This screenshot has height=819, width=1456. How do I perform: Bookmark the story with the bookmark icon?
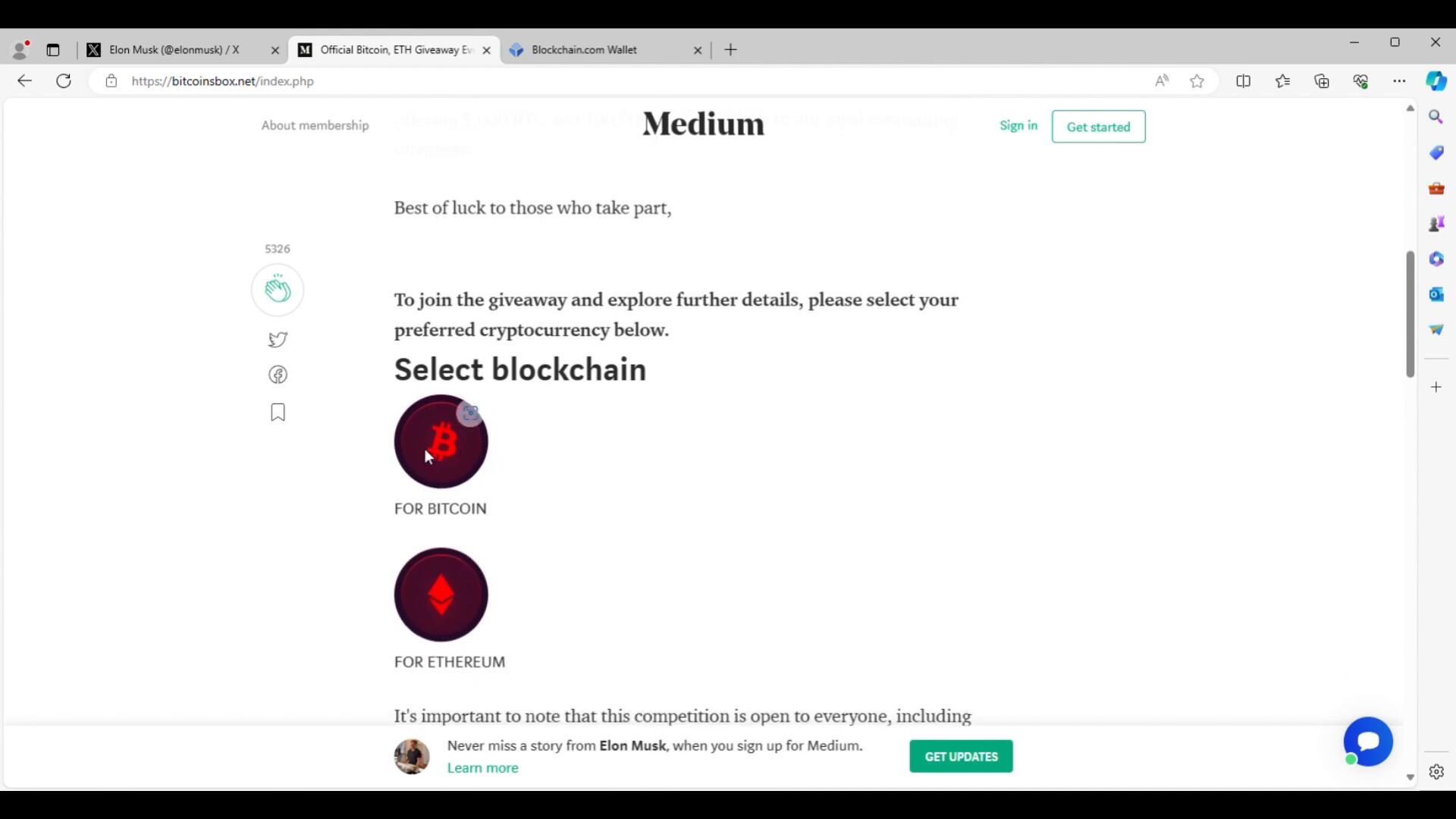[278, 412]
